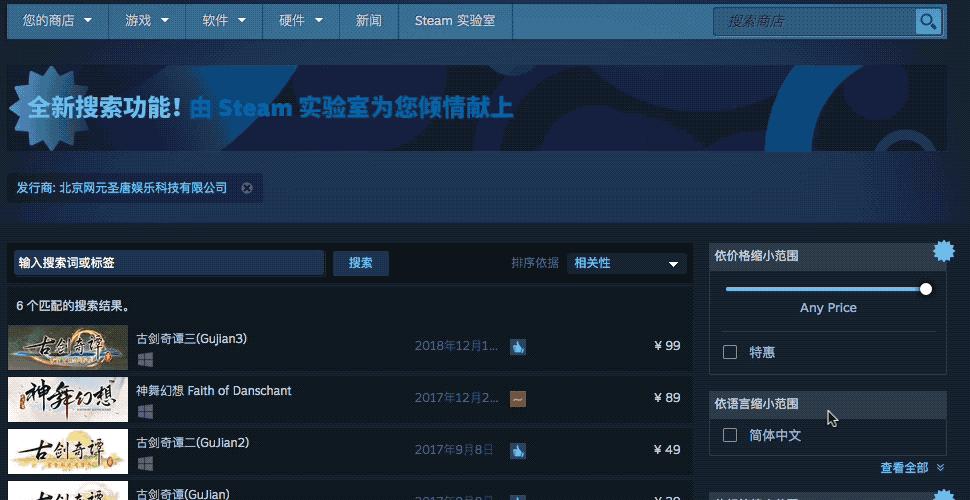Viewport: 970px width, 500px height.
Task: Click the 搜索 button
Action: point(361,263)
